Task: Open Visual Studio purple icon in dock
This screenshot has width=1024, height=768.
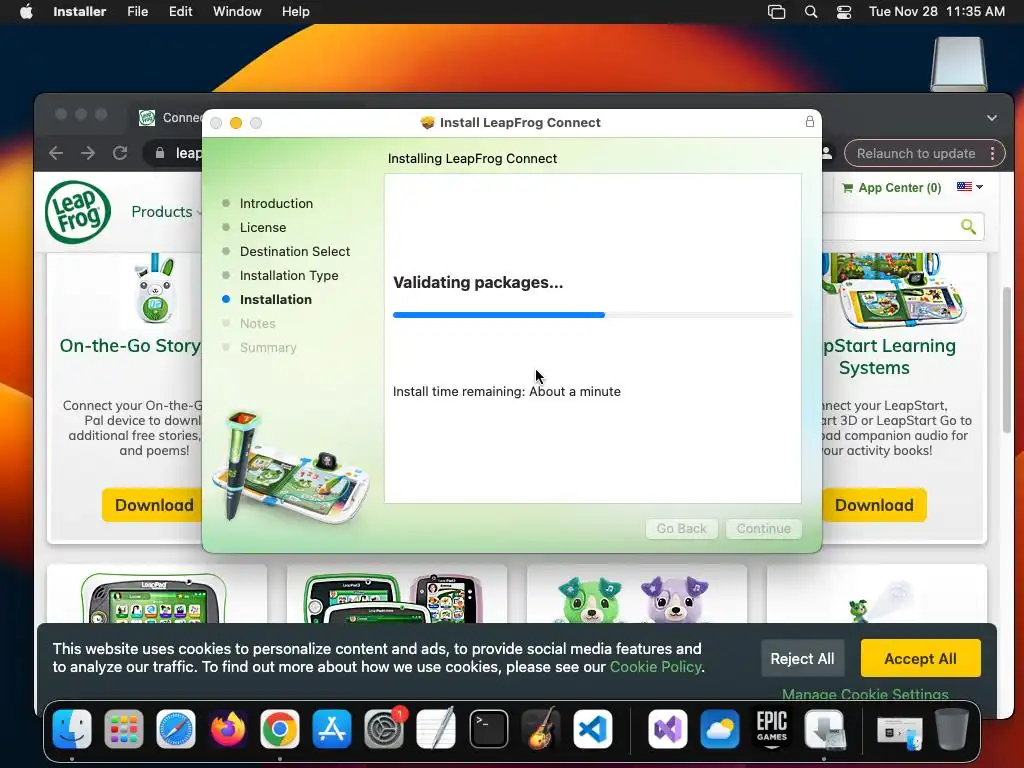Action: [x=667, y=729]
